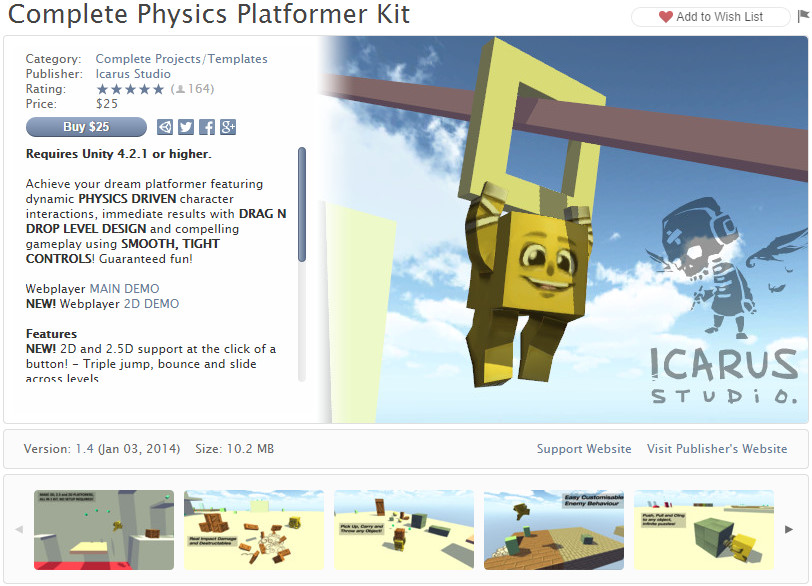This screenshot has height=586, width=812.
Task: Click the flag report icon
Action: [803, 16]
